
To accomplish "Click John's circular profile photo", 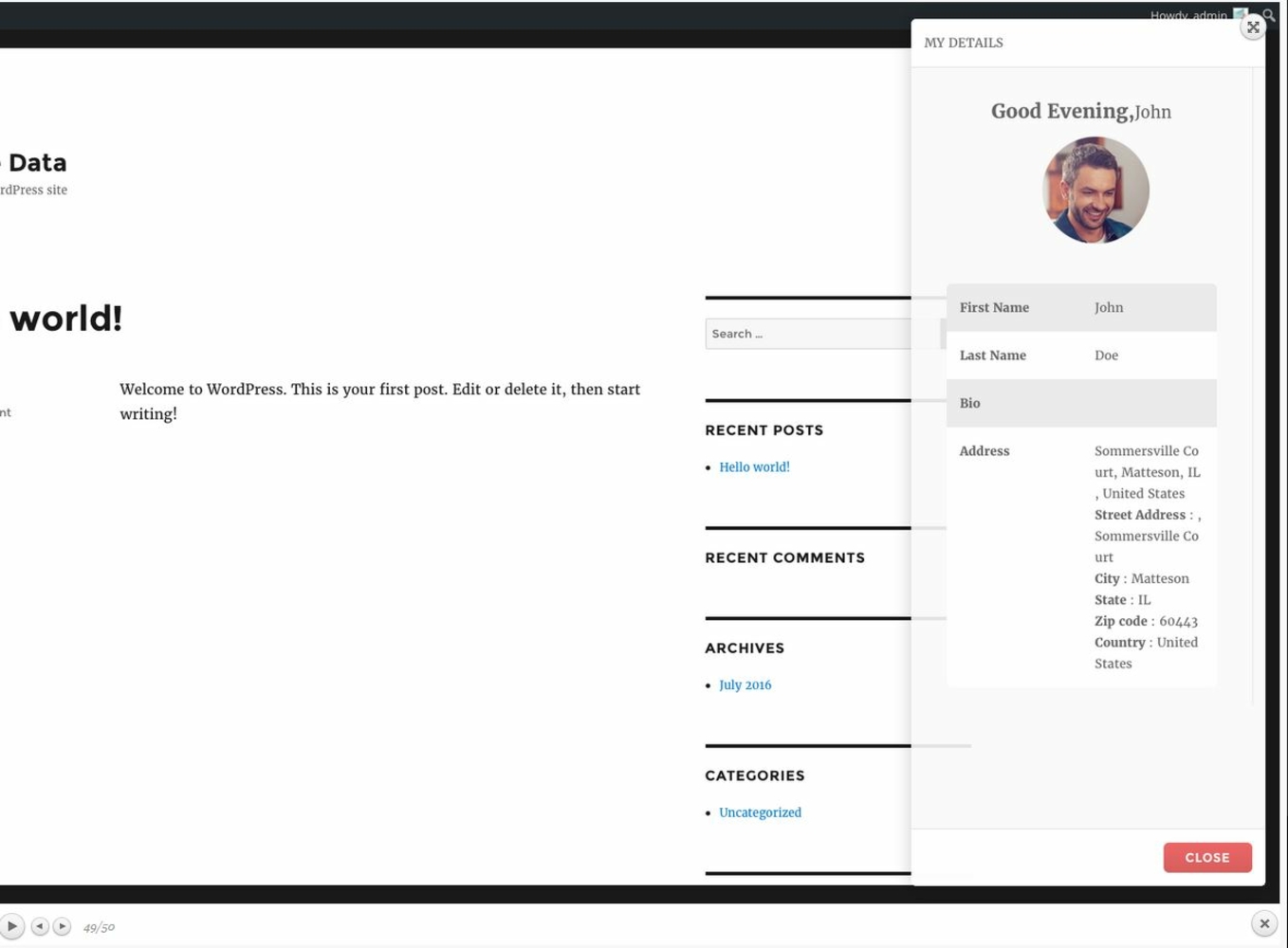I will (x=1095, y=191).
